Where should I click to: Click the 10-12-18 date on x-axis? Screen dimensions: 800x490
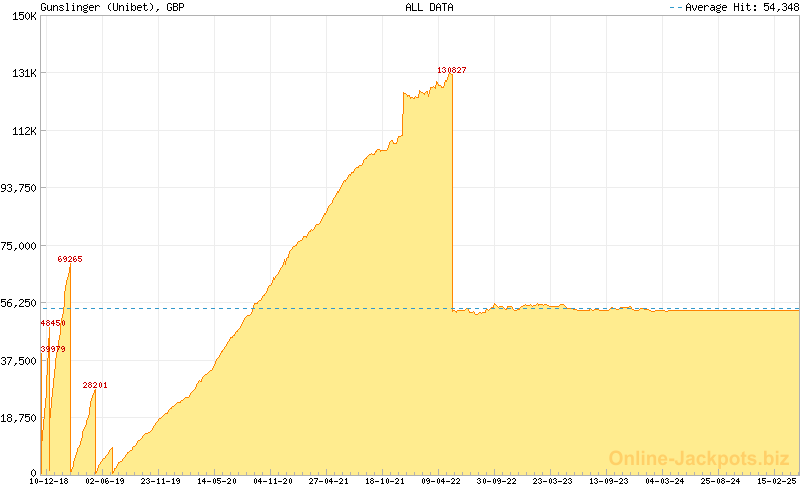tap(49, 481)
